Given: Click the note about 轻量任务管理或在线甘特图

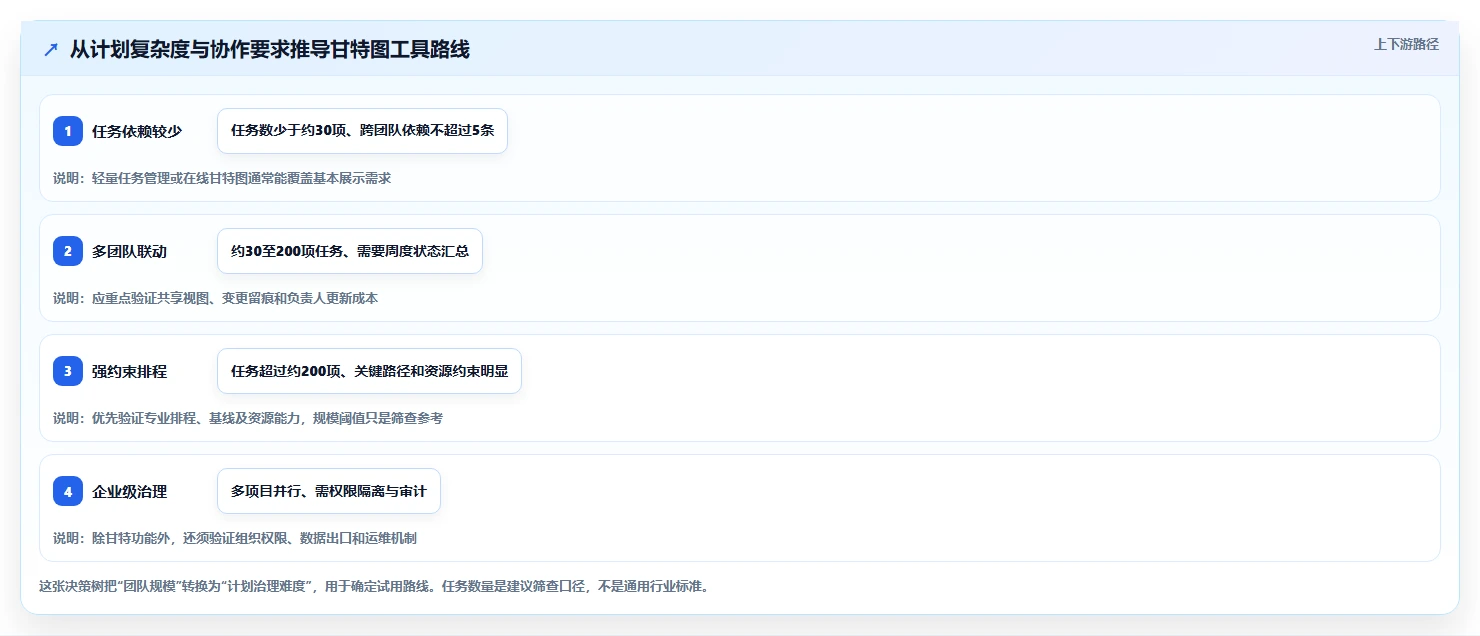Looking at the screenshot, I should coord(222,178).
